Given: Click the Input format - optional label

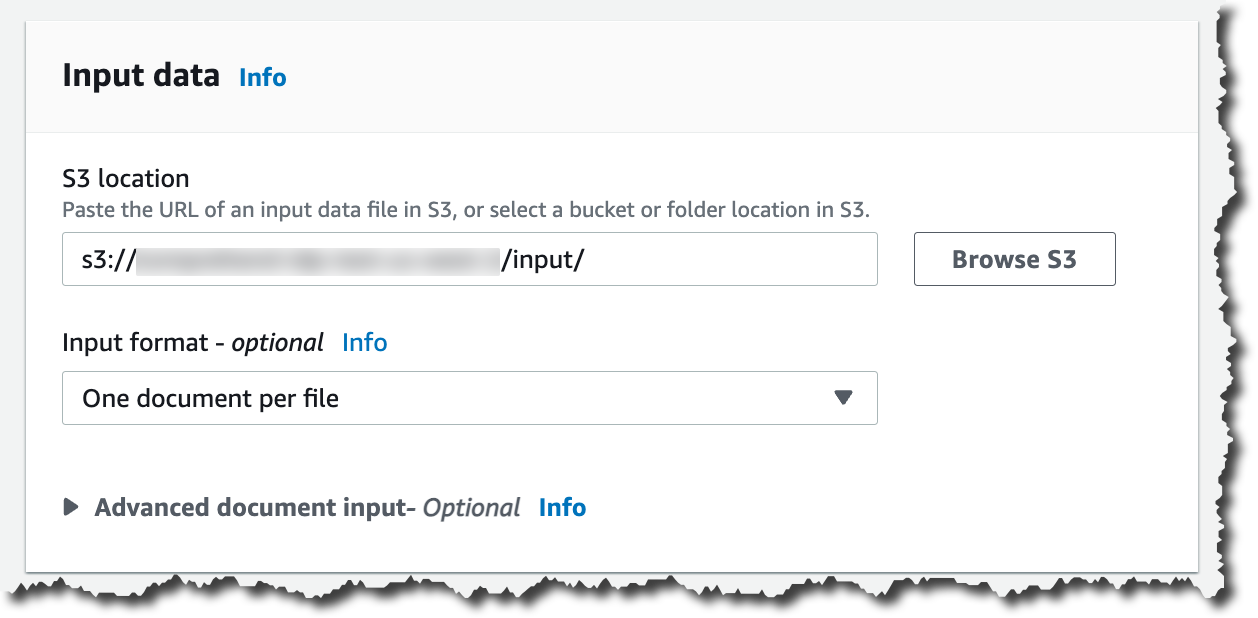Looking at the screenshot, I should pyautogui.click(x=192, y=342).
